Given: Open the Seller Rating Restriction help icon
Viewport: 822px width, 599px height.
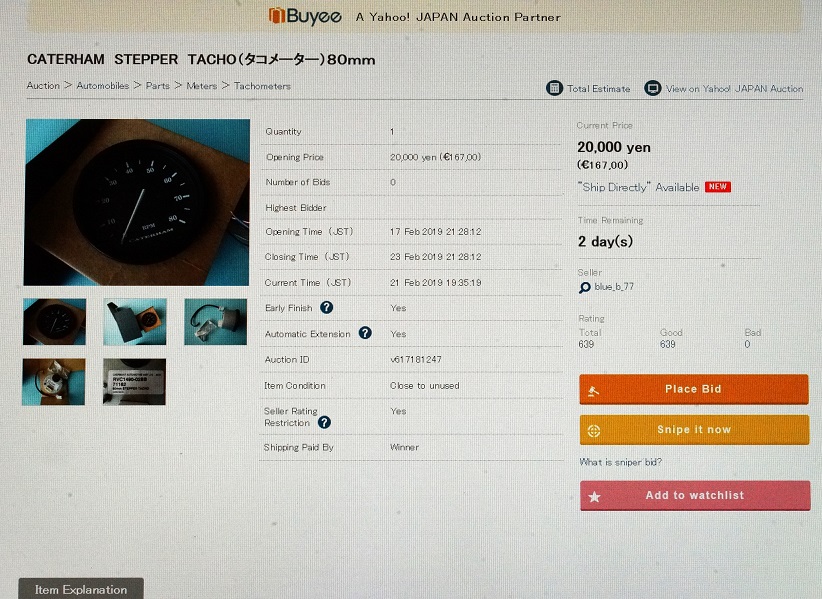Looking at the screenshot, I should (324, 422).
